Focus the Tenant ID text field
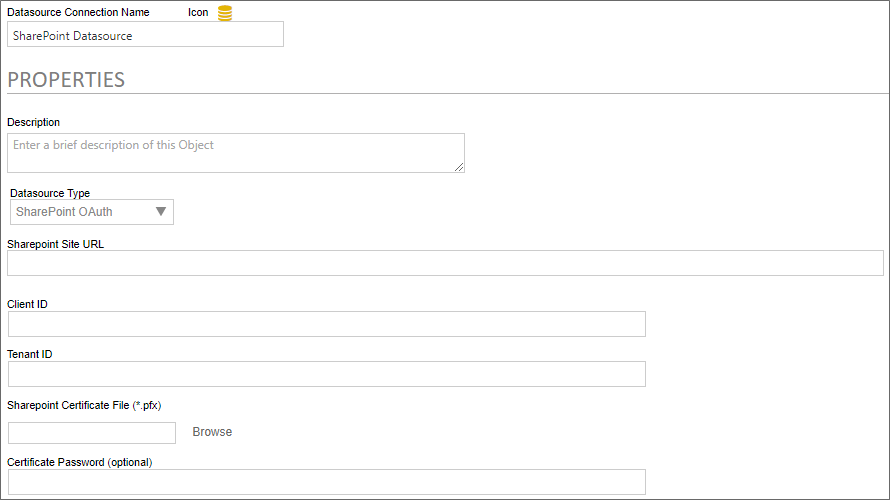Image resolution: width=890 pixels, height=500 pixels. coord(326,374)
